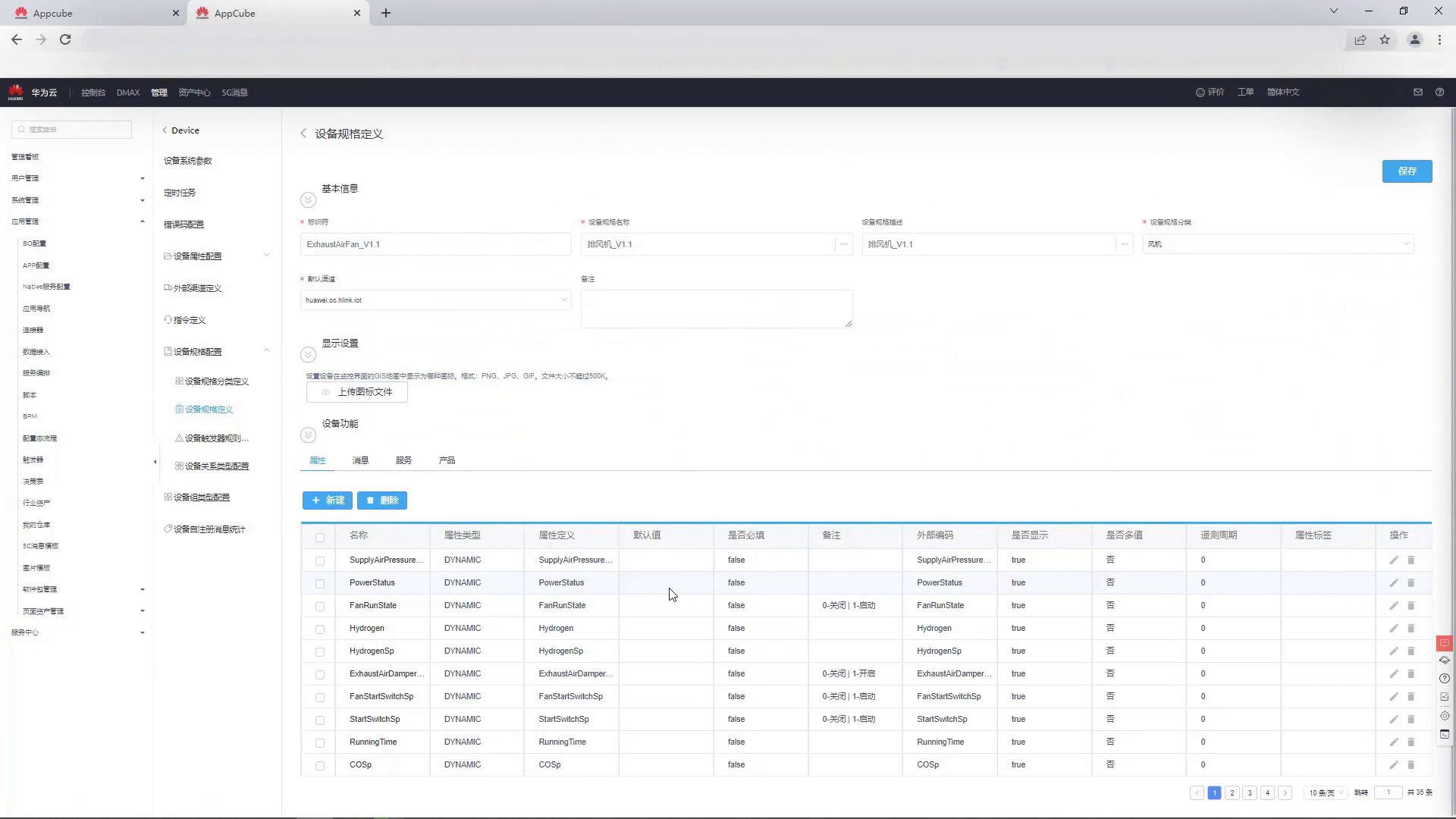Click the red feedback icon on right edge

1444,643
